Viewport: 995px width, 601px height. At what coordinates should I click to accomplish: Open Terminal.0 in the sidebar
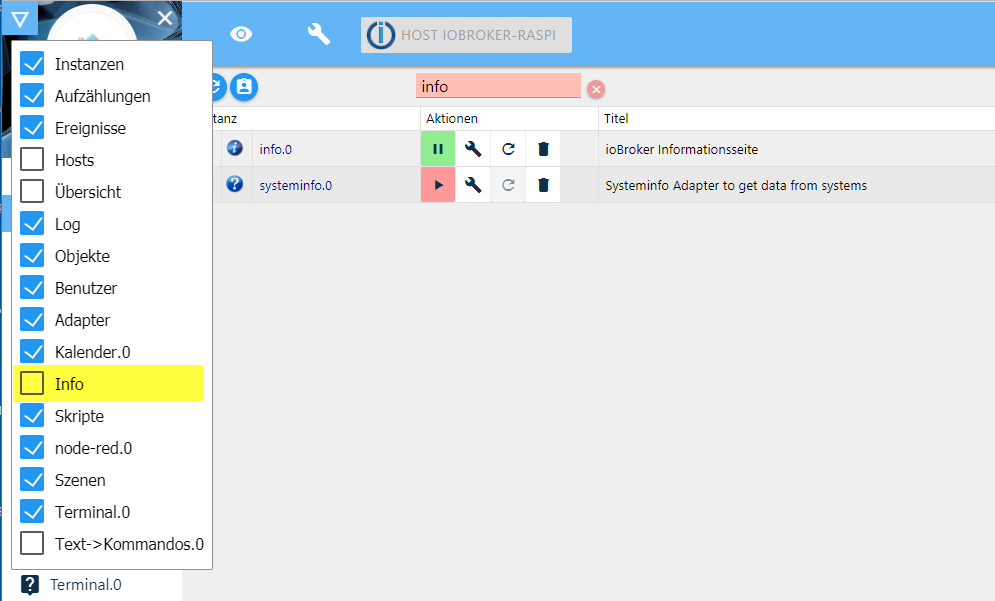85,585
